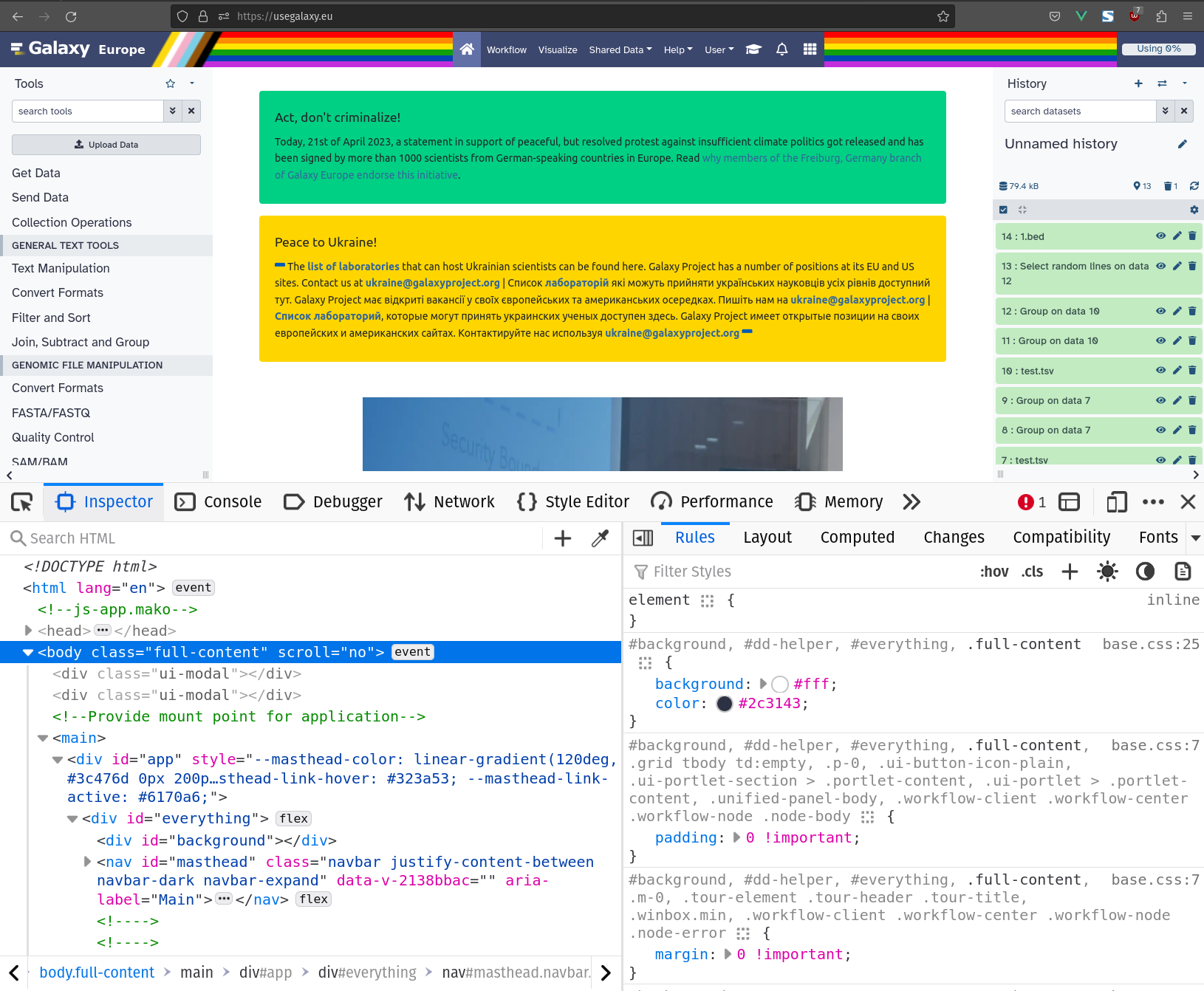Toggle print media simulation icon
This screenshot has width=1204, height=991.
click(x=1183, y=571)
